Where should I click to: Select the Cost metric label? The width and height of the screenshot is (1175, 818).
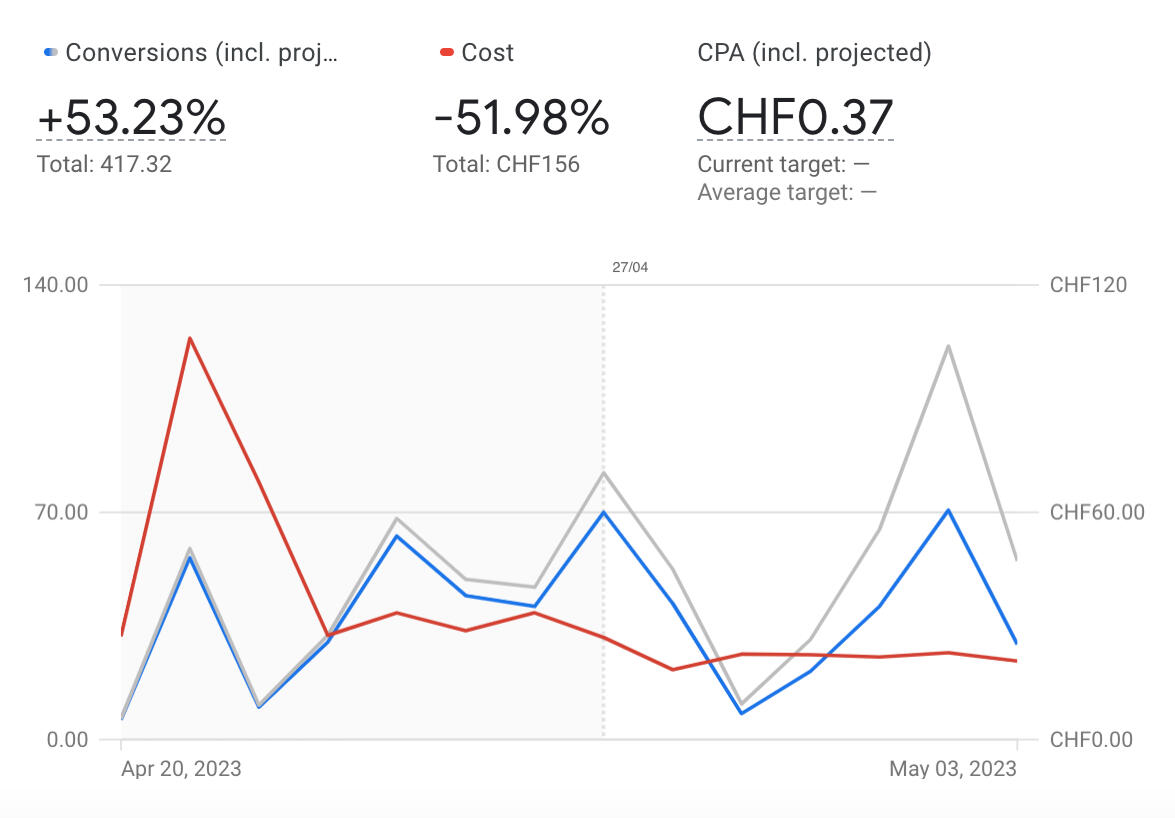(488, 53)
